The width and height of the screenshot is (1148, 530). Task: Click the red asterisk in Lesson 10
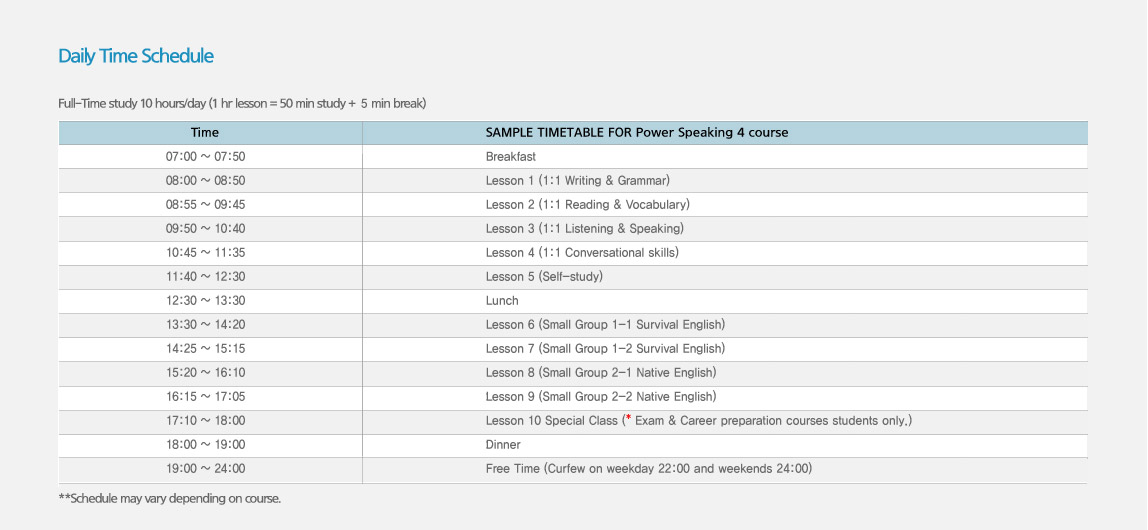coord(628,419)
